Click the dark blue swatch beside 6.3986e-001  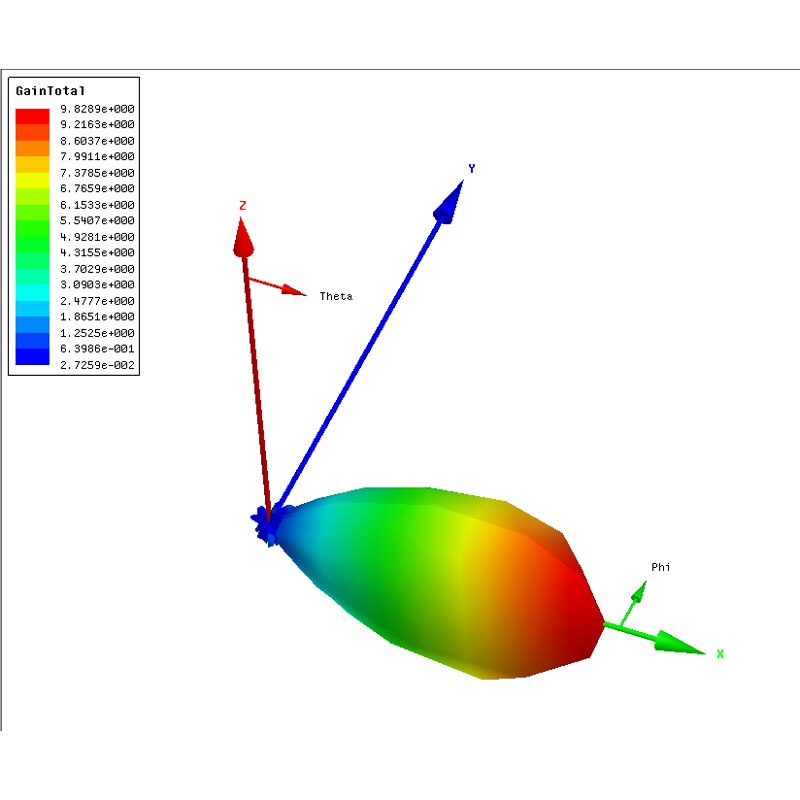tap(32, 348)
